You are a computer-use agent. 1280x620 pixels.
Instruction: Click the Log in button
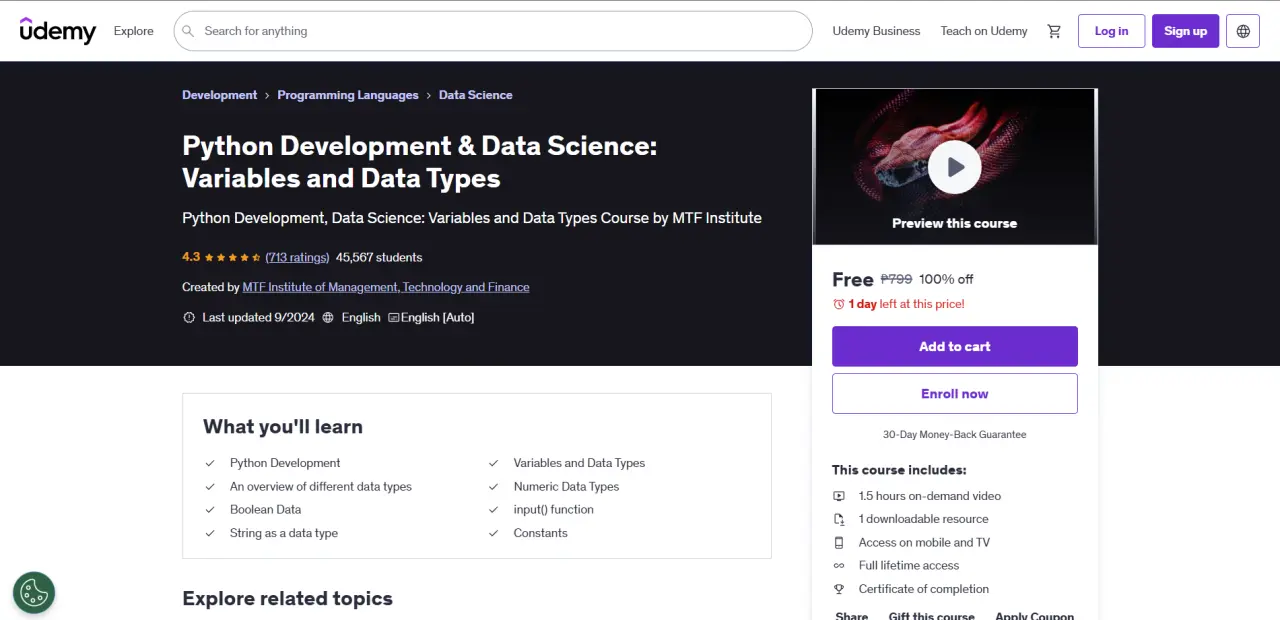point(1111,31)
